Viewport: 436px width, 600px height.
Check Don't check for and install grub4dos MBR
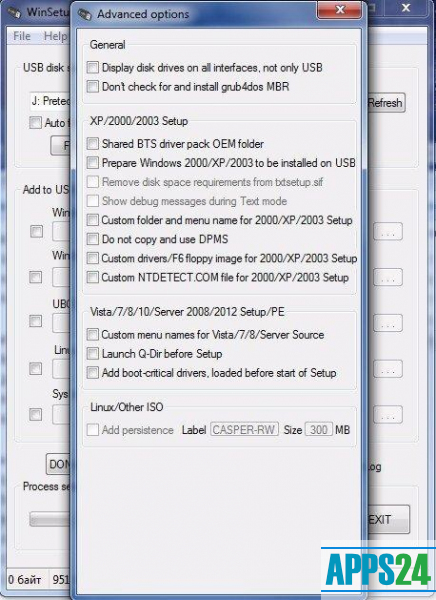93,87
